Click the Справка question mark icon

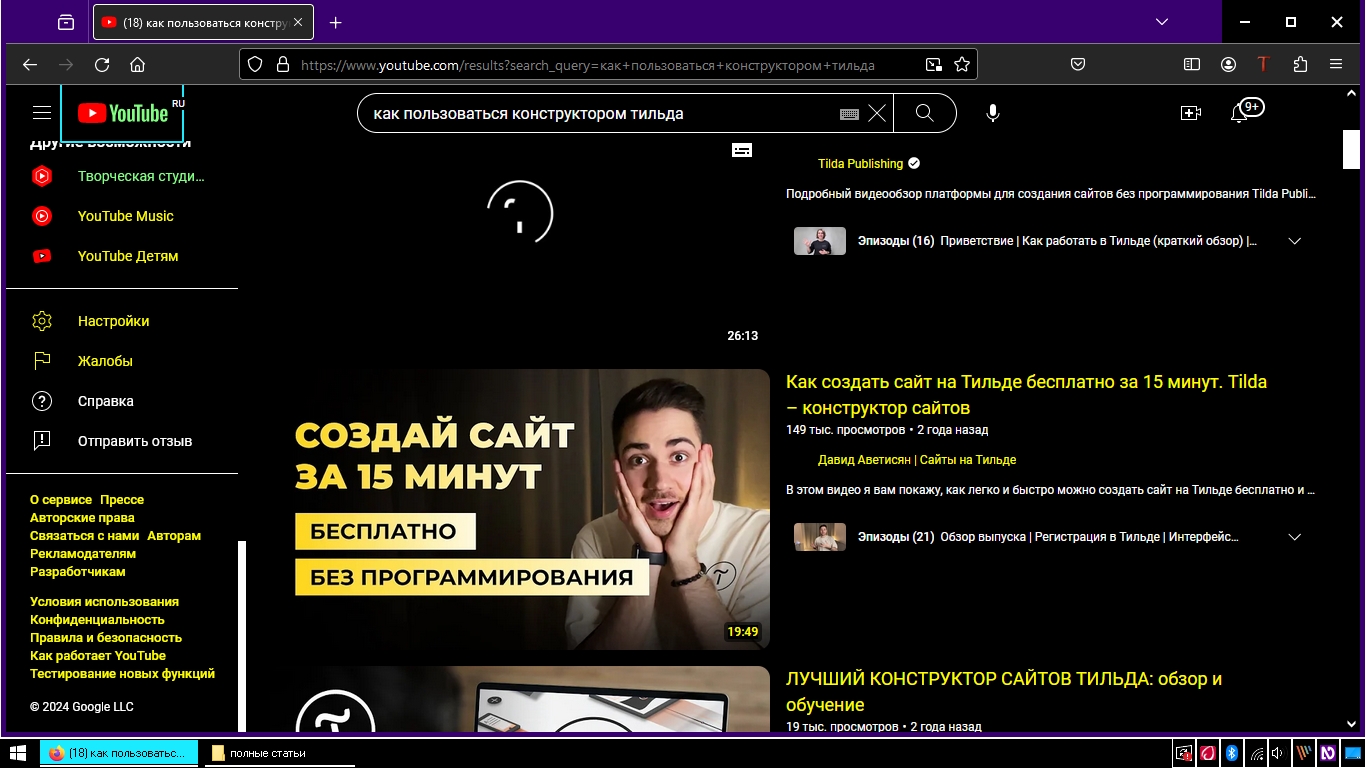42,401
